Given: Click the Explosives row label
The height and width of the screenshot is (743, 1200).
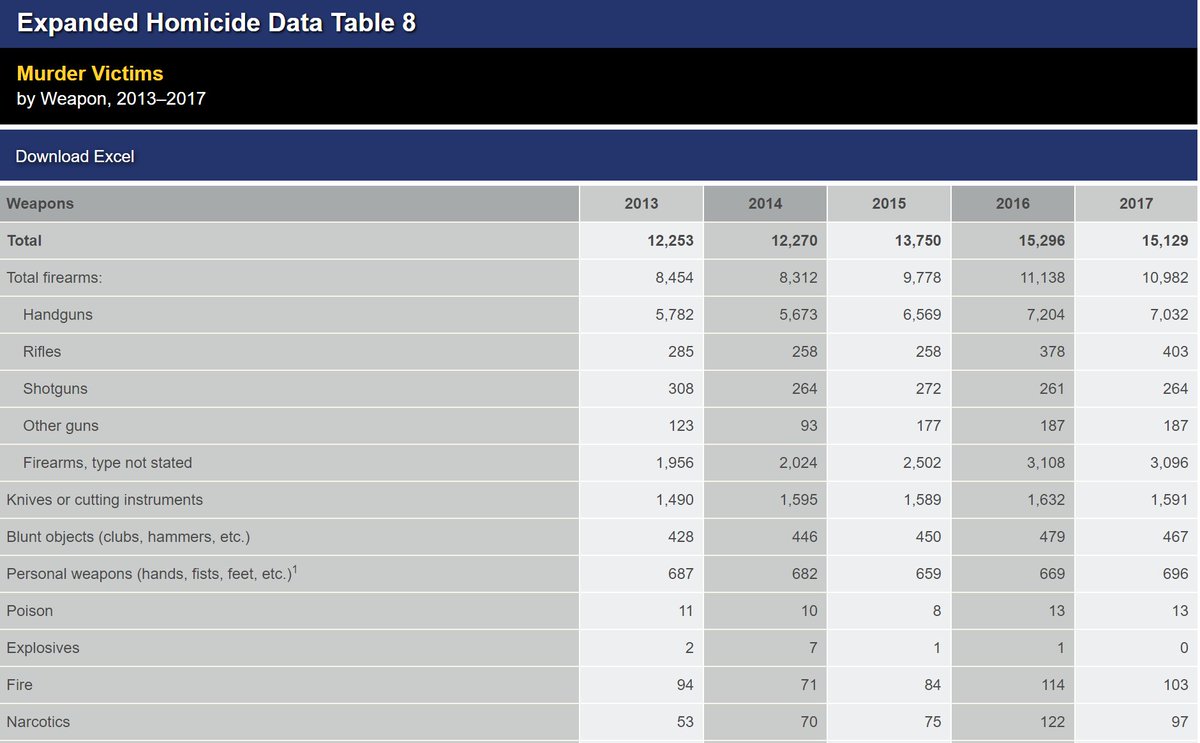Looking at the screenshot, I should pos(43,647).
